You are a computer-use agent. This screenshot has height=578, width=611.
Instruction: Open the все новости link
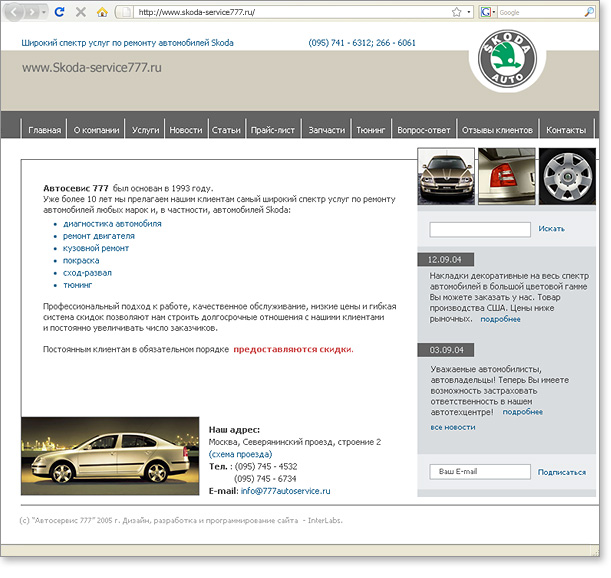[x=453, y=427]
